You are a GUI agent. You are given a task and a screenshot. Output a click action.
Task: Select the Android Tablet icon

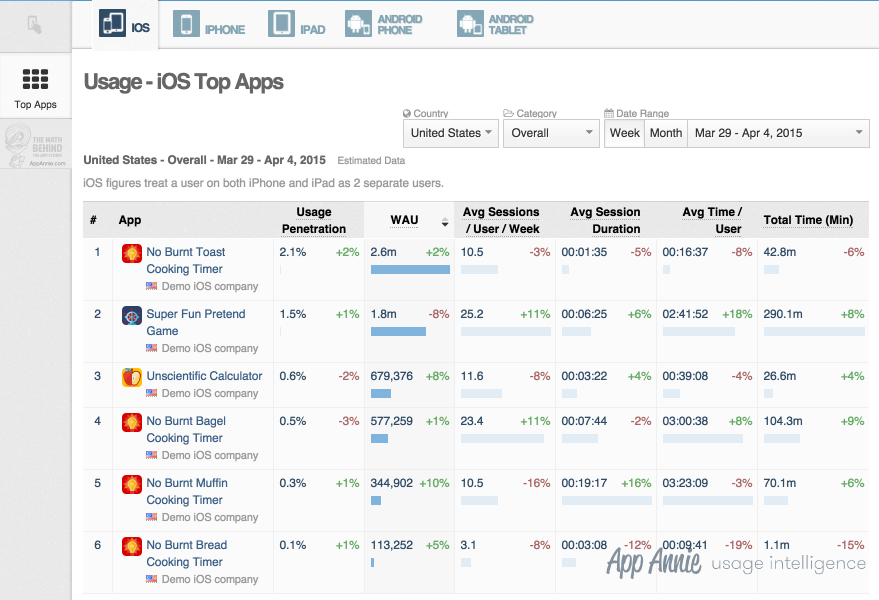tap(470, 24)
